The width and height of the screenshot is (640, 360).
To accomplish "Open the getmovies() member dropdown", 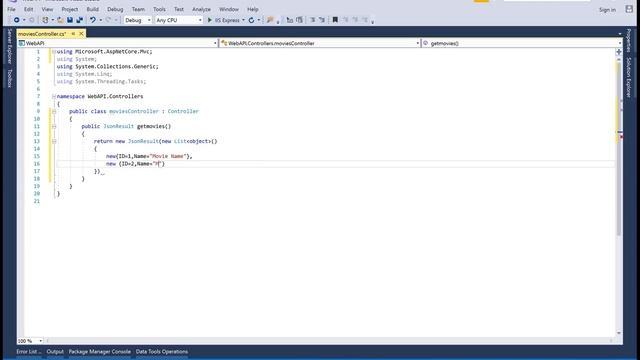I will (x=522, y=43).
